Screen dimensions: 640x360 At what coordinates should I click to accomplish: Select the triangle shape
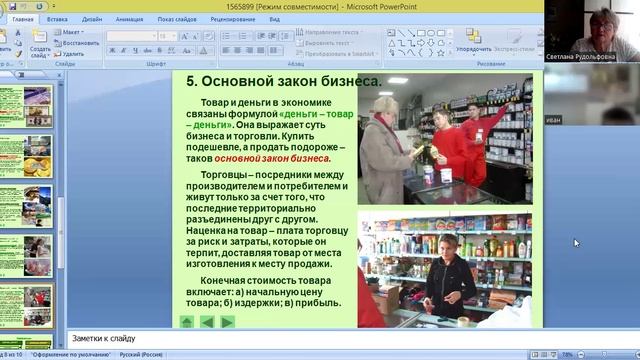[x=391, y=43]
